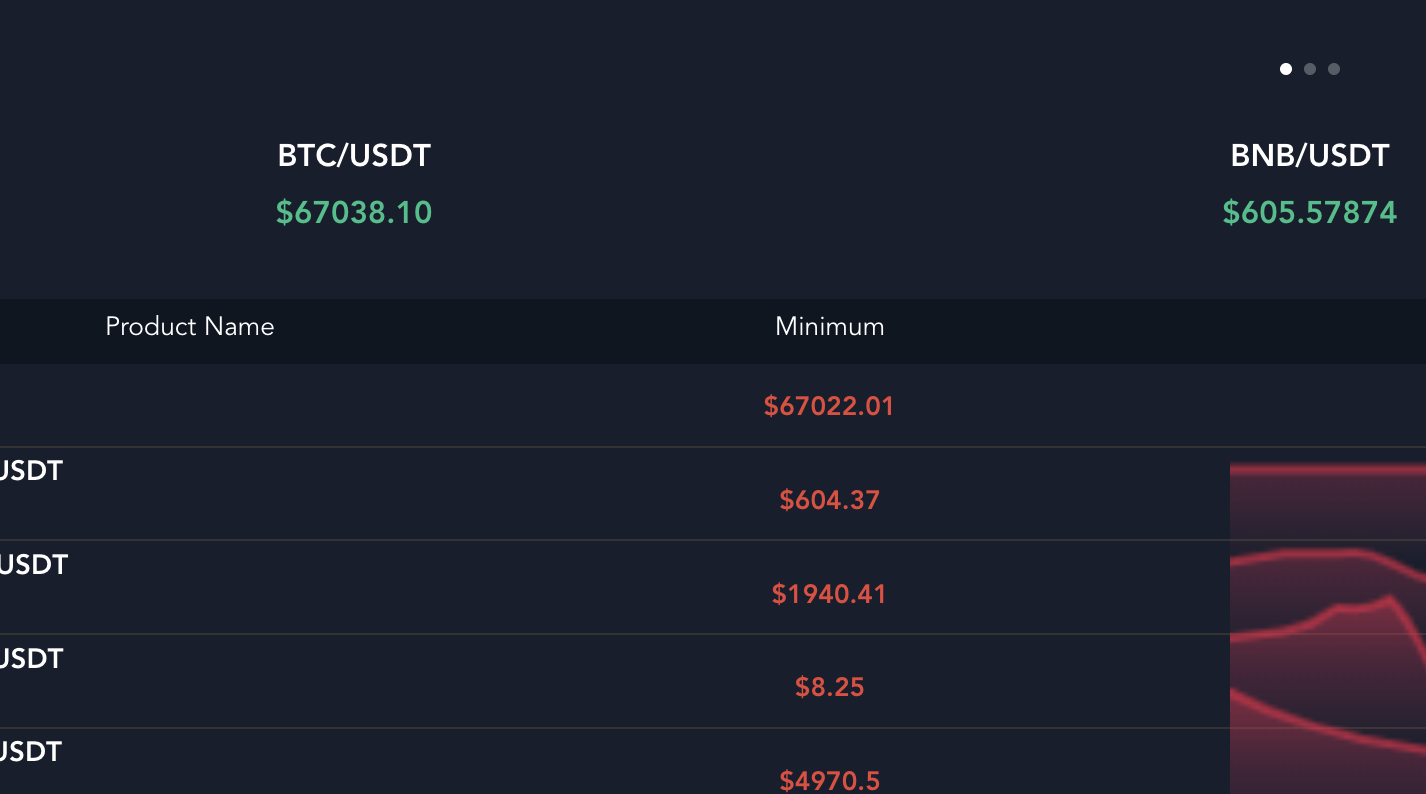This screenshot has width=1426, height=794.
Task: Open the BTC/USDT ticker pair
Action: tap(354, 156)
